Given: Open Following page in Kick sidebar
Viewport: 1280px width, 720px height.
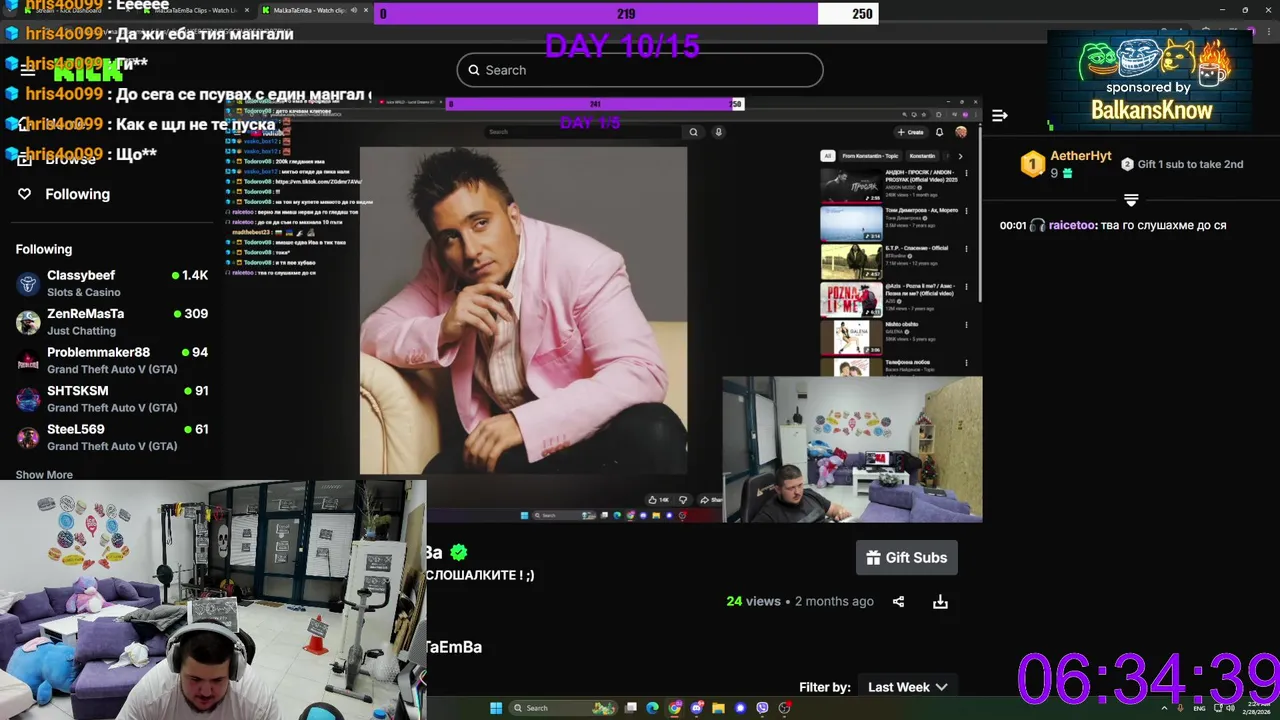Looking at the screenshot, I should pyautogui.click(x=77, y=194).
